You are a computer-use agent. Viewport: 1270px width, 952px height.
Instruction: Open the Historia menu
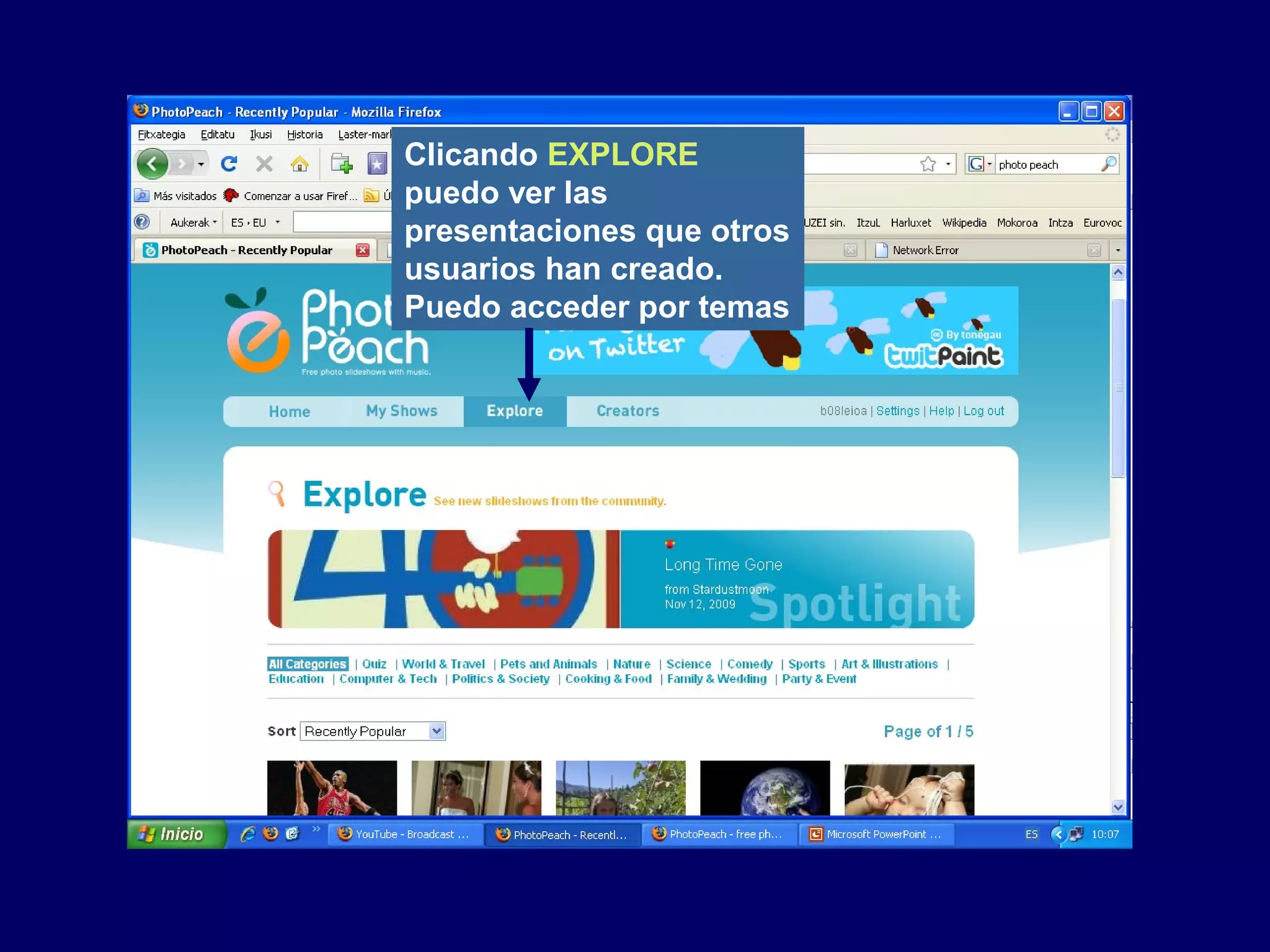point(304,134)
